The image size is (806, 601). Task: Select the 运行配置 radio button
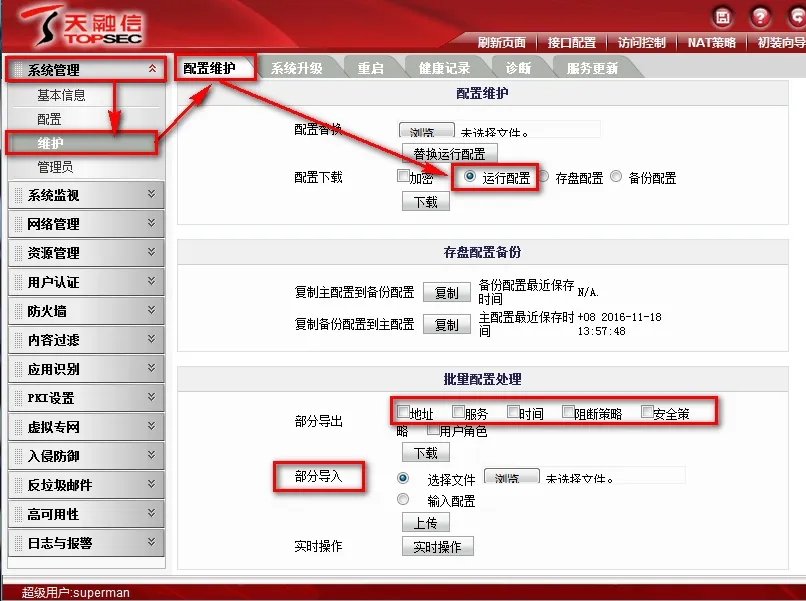pyautogui.click(x=470, y=176)
